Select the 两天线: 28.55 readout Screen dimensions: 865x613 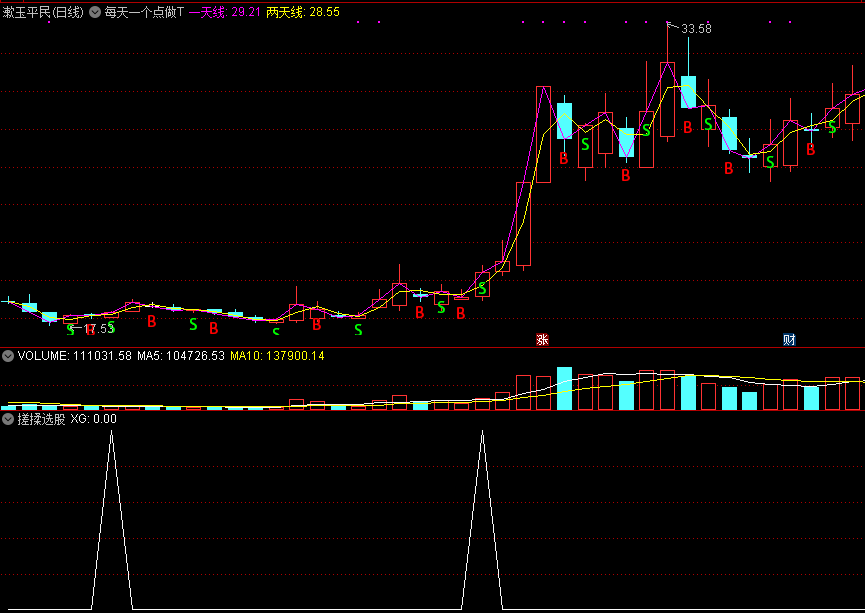coord(303,12)
